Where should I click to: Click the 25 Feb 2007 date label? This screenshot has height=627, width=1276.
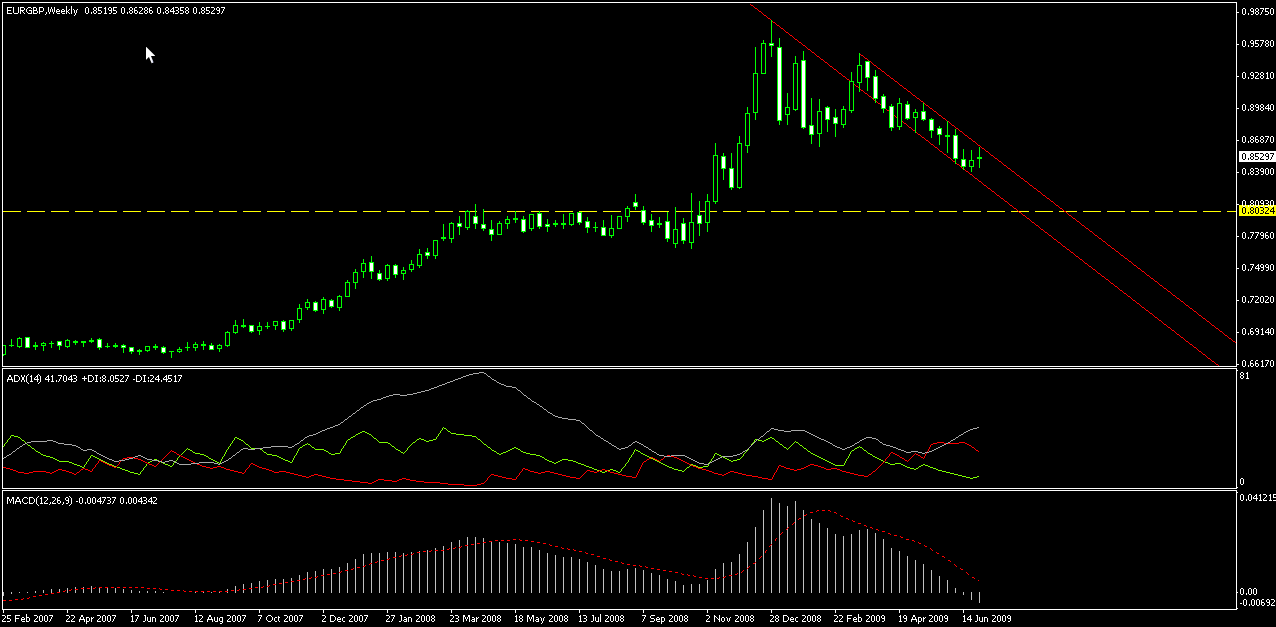27,619
